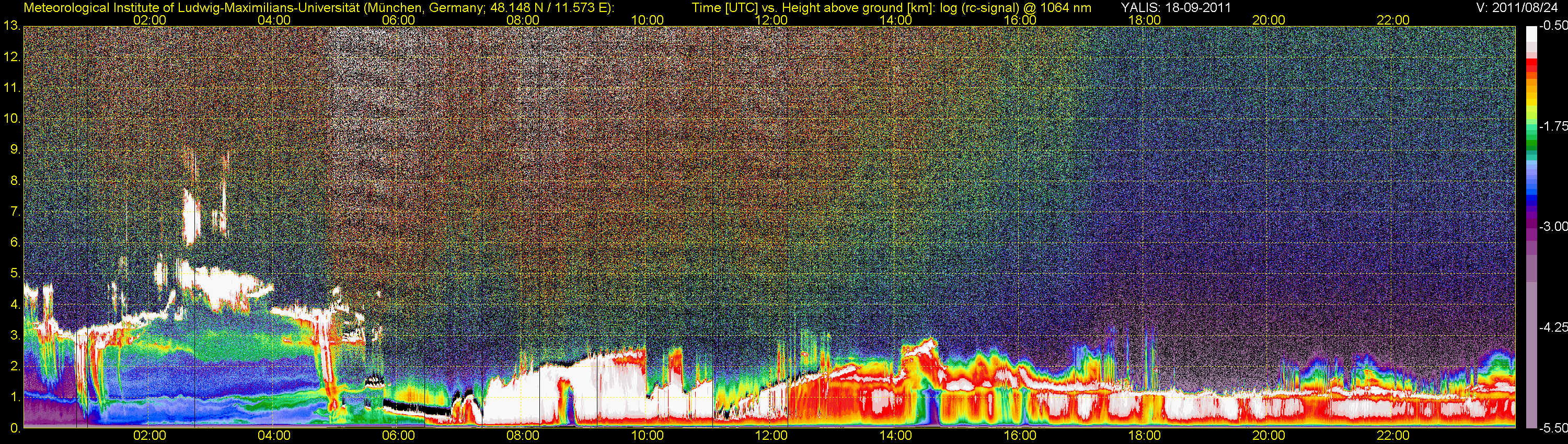This screenshot has width=1568, height=444.
Task: Click height axis label '7.'
Action: pos(15,211)
